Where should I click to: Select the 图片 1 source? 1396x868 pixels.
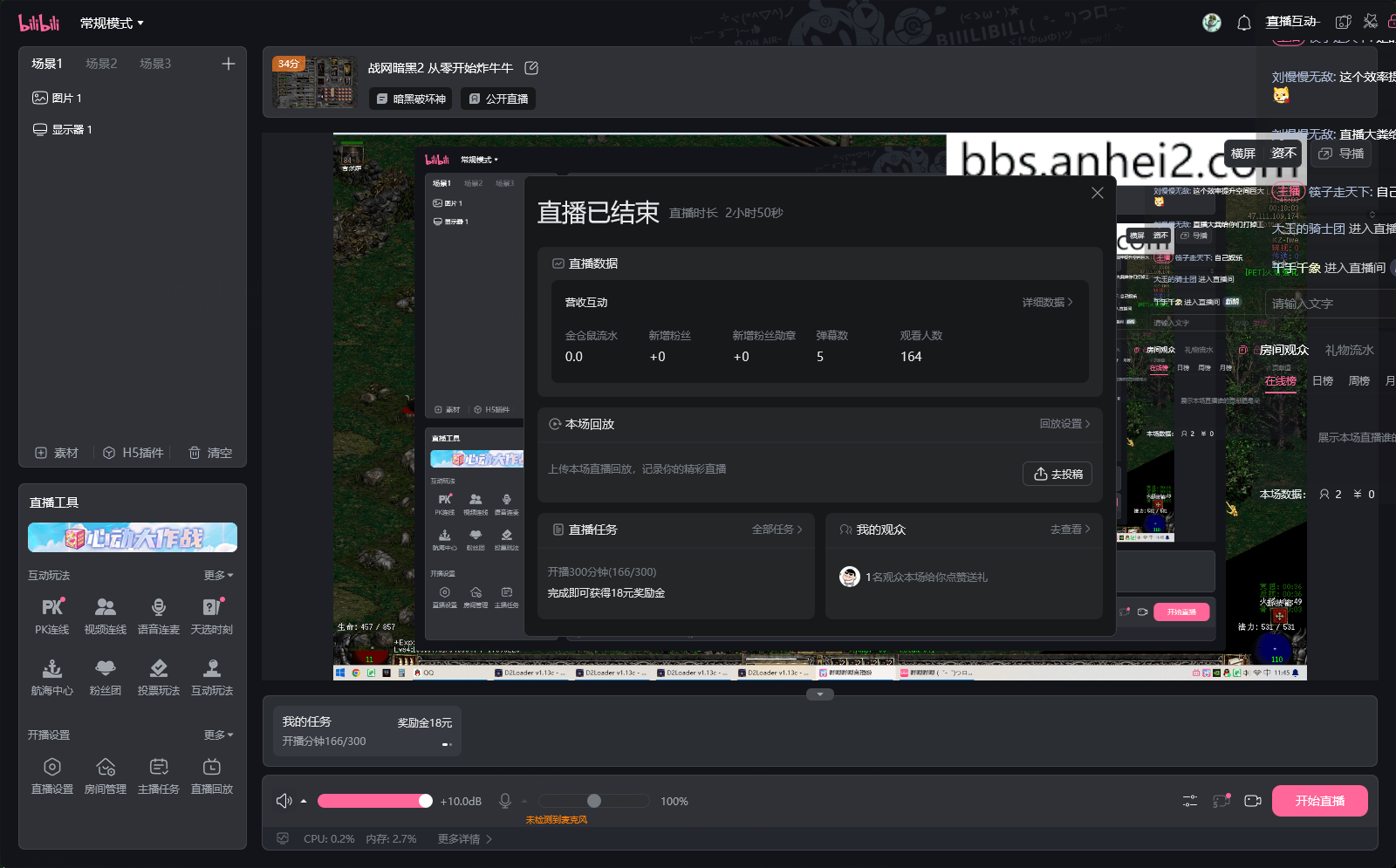click(x=58, y=98)
